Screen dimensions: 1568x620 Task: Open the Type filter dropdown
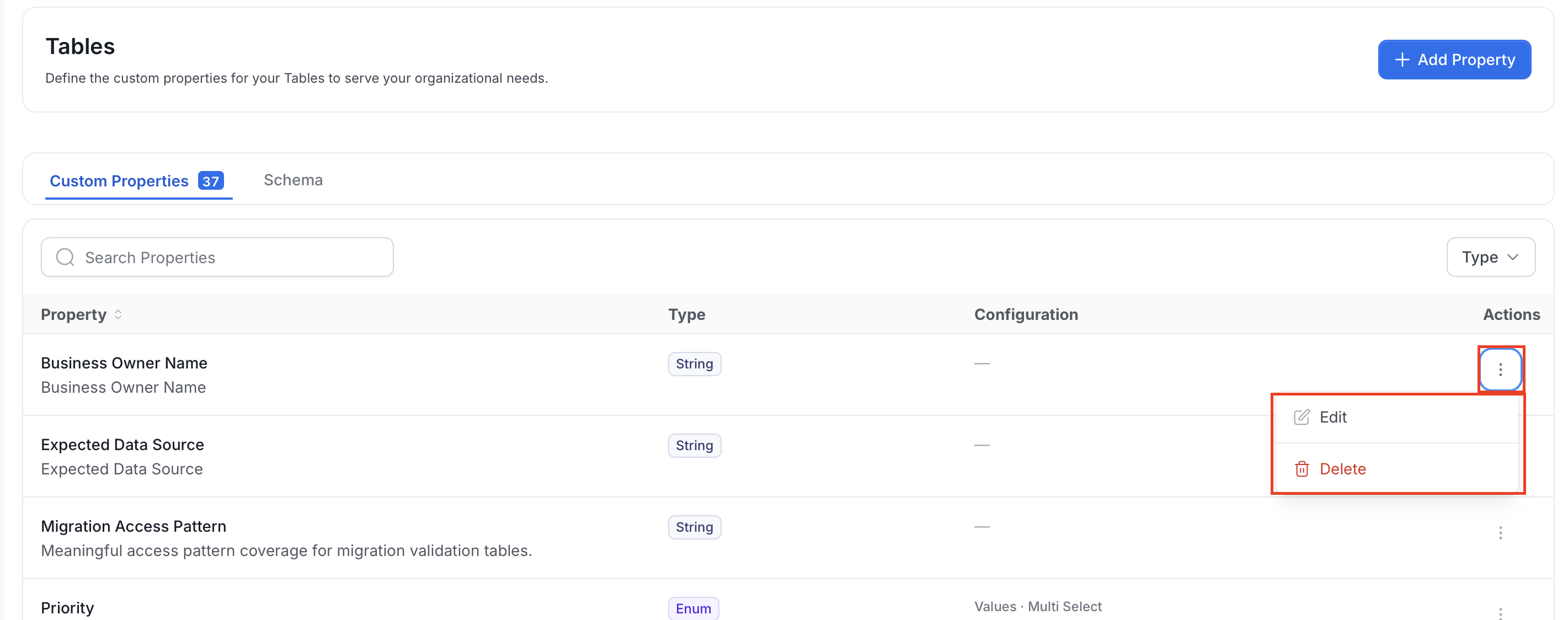tap(1490, 258)
